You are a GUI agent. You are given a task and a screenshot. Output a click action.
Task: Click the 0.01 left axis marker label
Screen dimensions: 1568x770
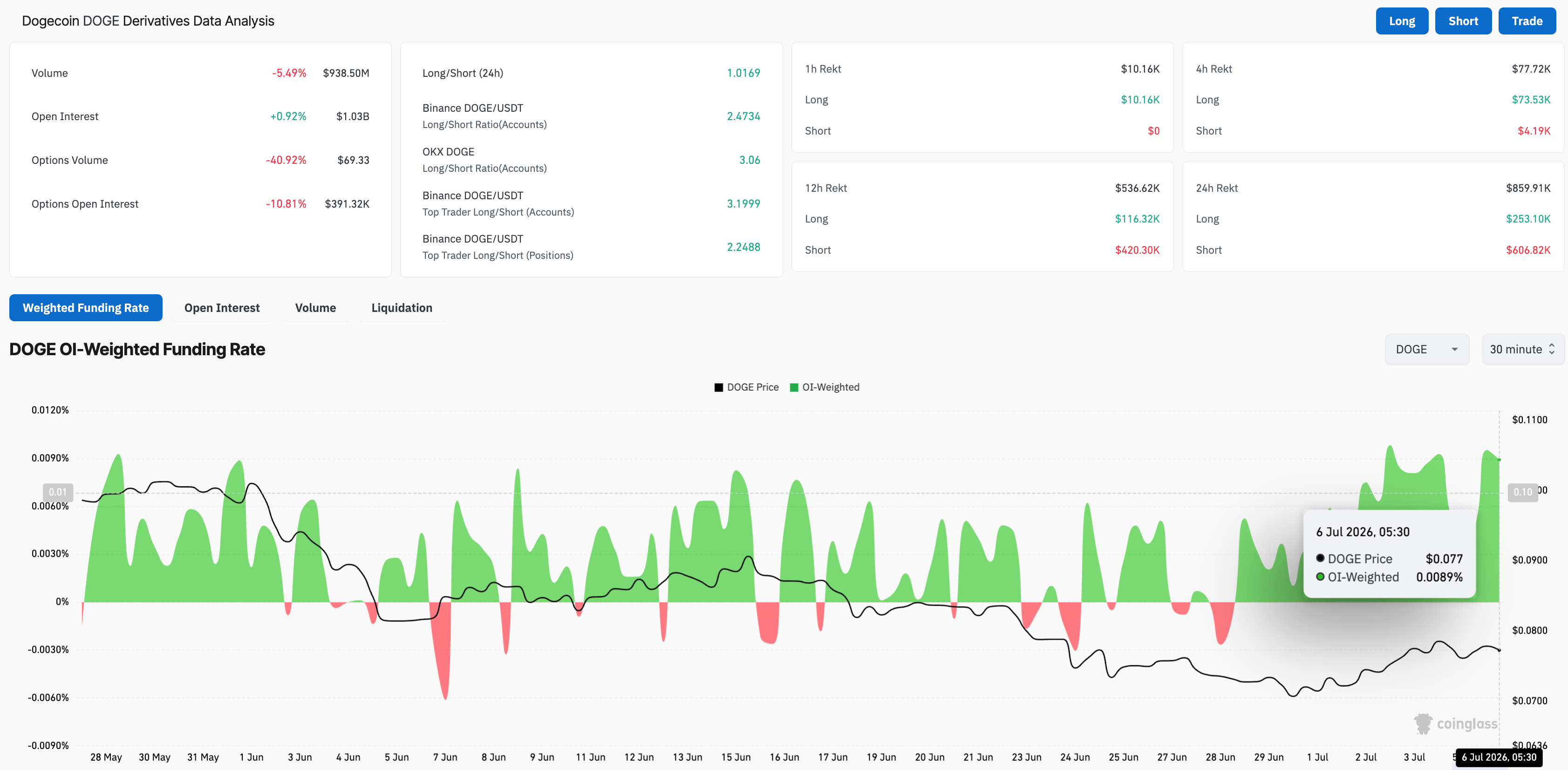coord(58,492)
